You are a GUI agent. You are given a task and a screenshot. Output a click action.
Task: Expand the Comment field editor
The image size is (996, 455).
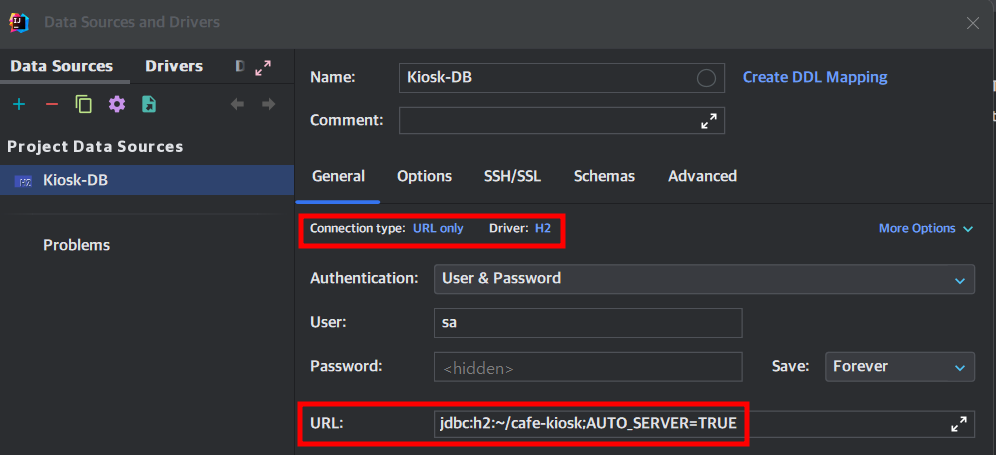pyautogui.click(x=709, y=121)
